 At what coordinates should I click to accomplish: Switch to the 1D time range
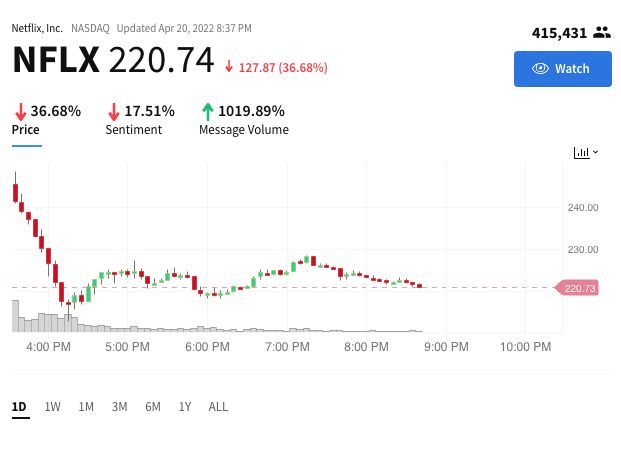click(19, 407)
